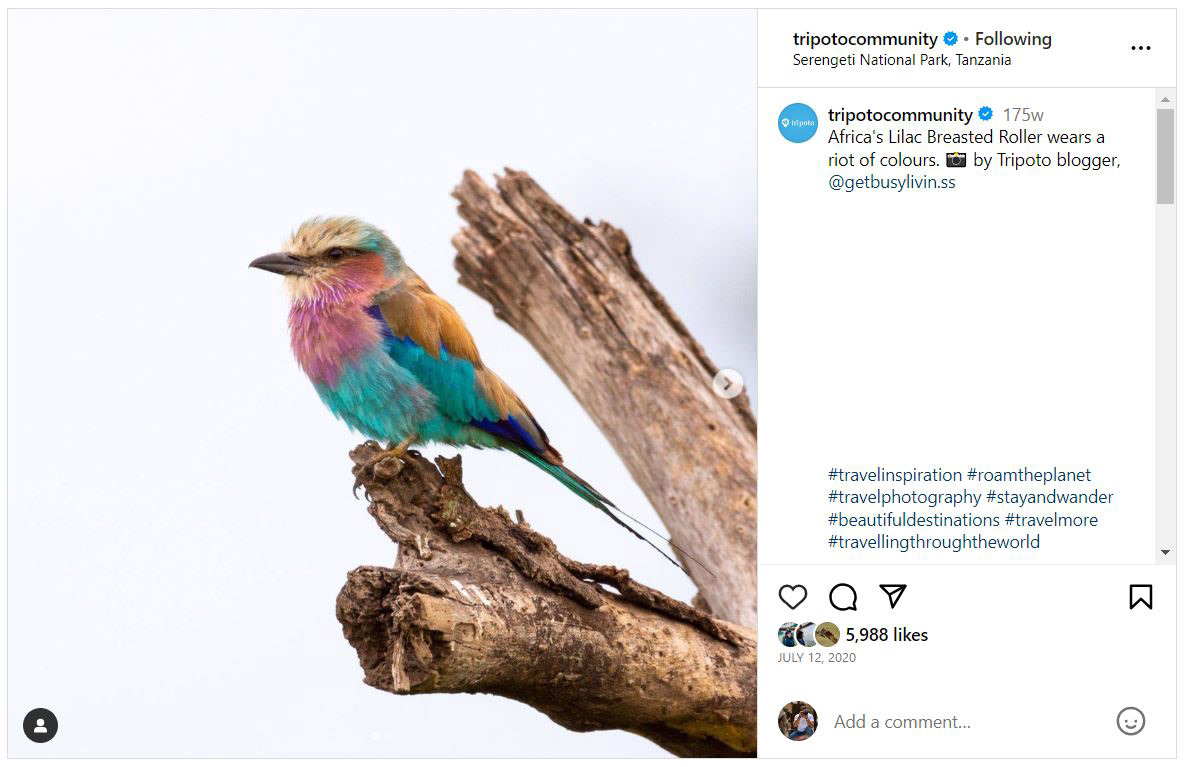Image resolution: width=1185 pixels, height=767 pixels.
Task: Open the #beautifuldestinations hashtag
Action: click(x=914, y=520)
